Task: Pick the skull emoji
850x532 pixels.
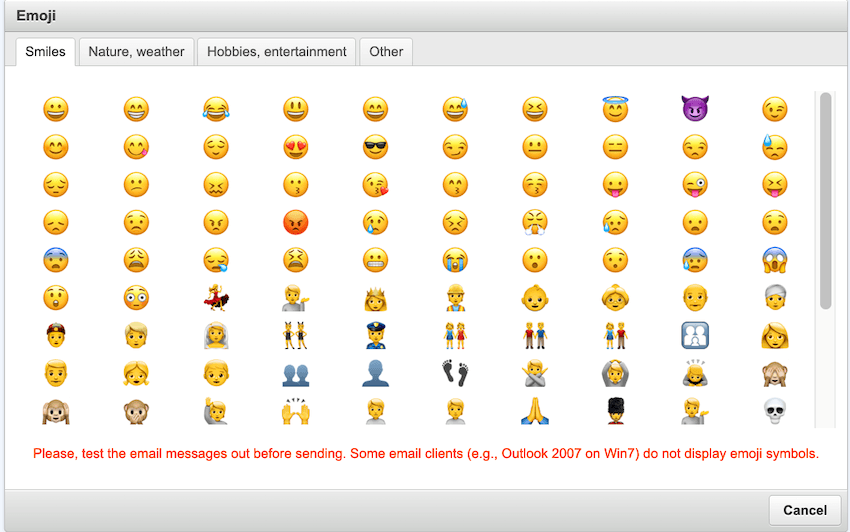Action: (775, 411)
